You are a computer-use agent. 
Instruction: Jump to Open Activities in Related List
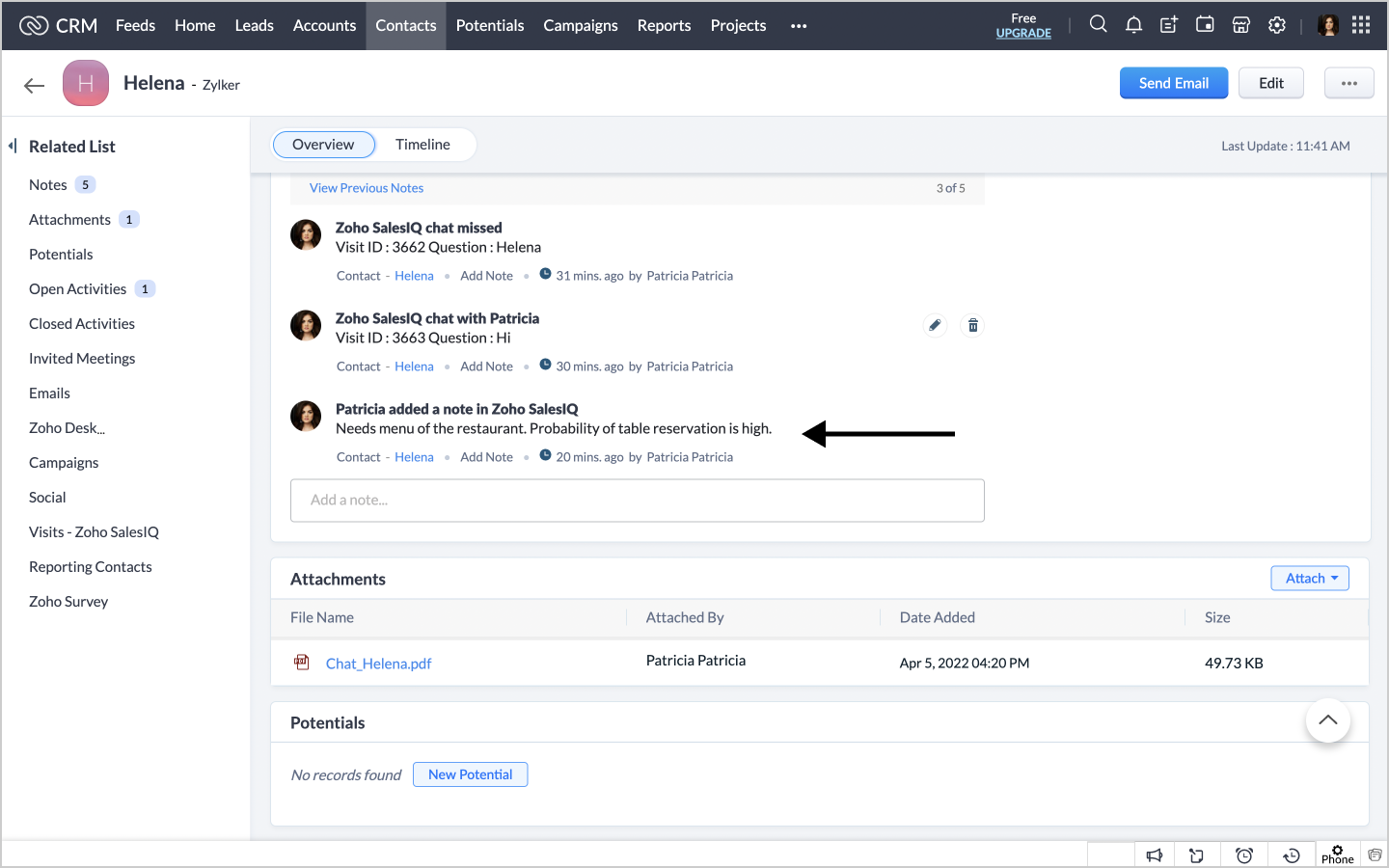[x=78, y=289]
